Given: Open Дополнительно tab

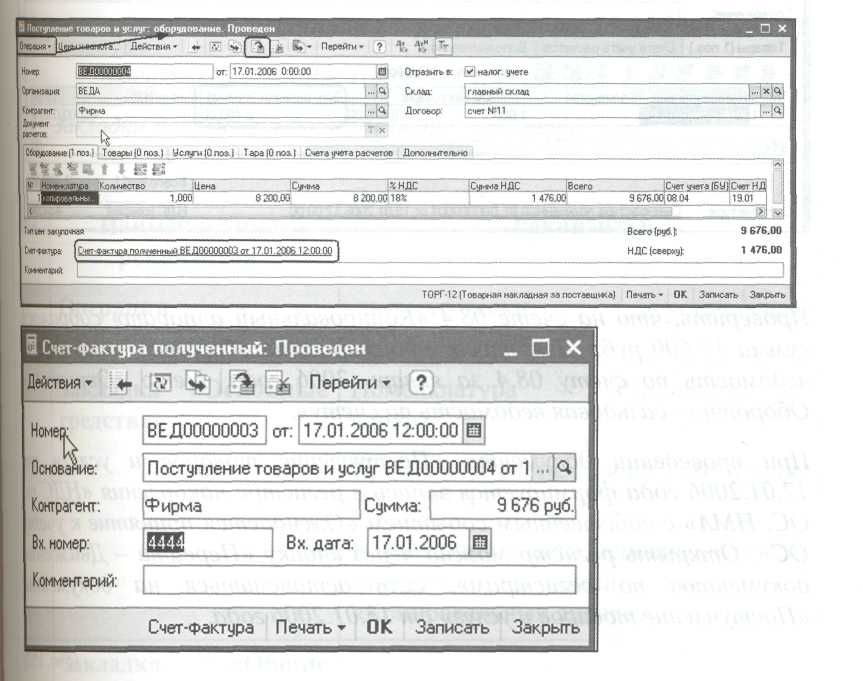Looking at the screenshot, I should [435, 153].
